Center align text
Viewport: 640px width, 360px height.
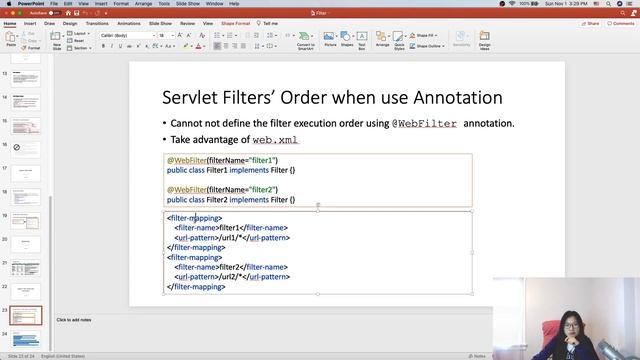pos(226,46)
